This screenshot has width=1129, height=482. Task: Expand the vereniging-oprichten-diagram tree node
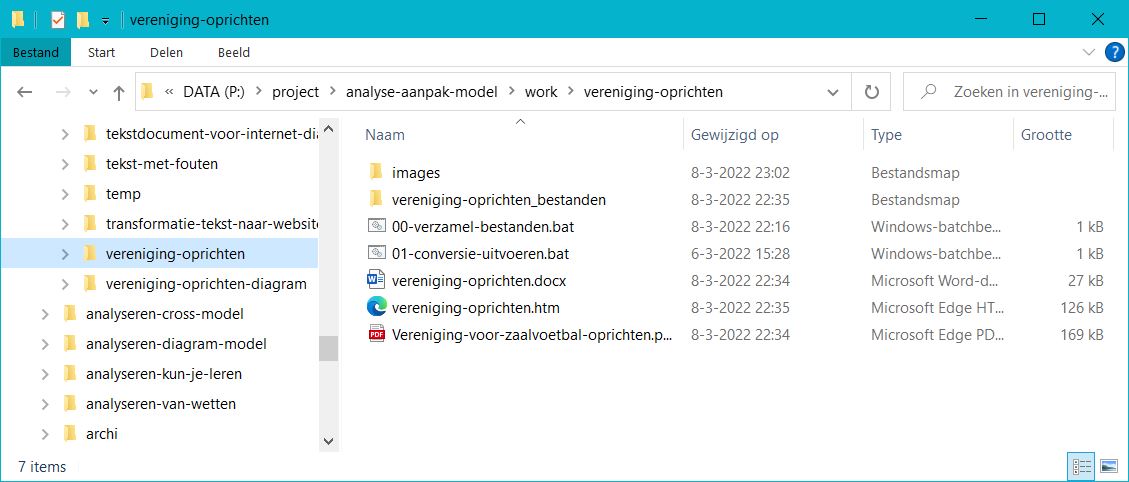(65, 284)
